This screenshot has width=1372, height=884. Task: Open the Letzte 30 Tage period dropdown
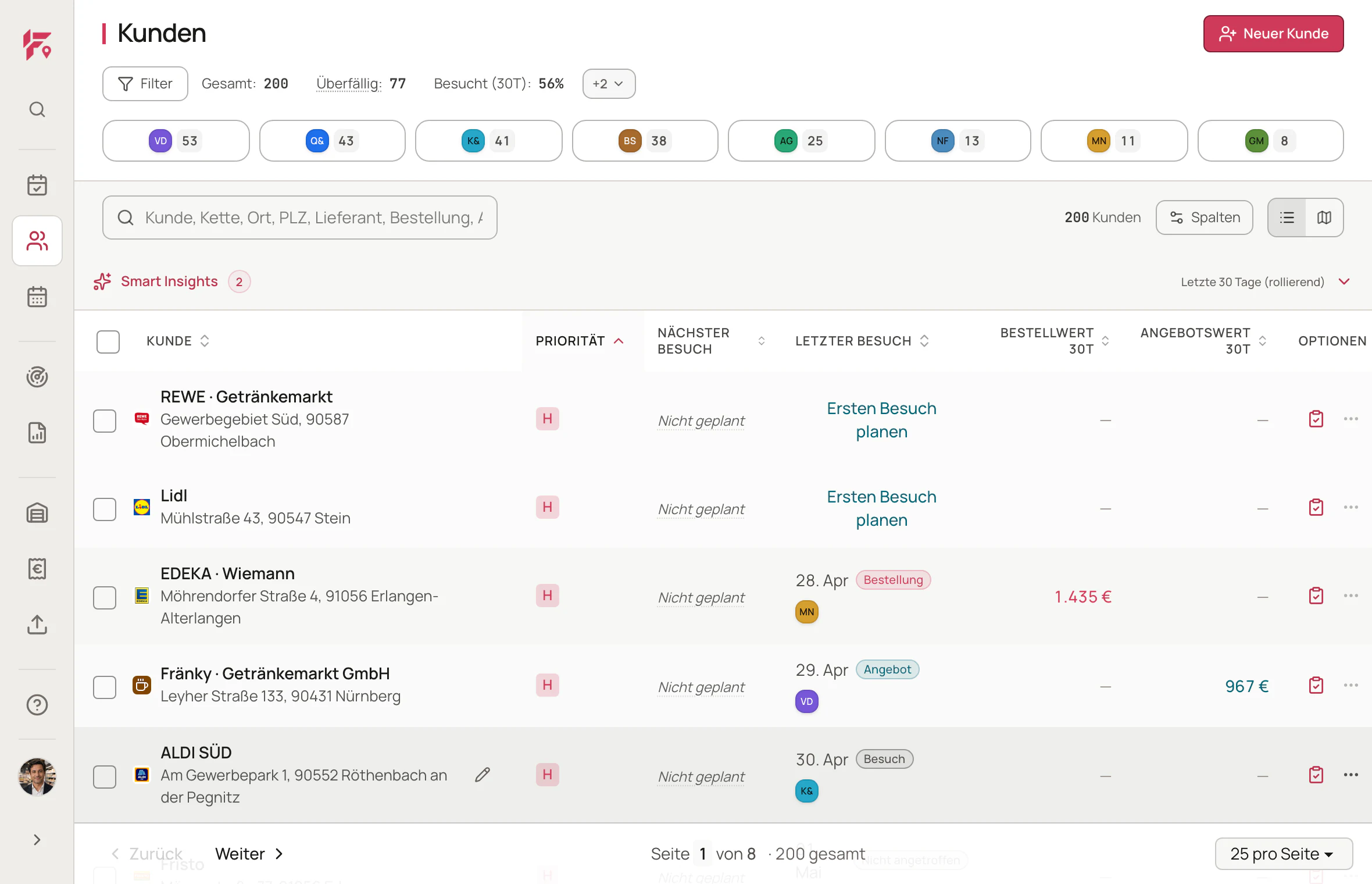(x=1265, y=282)
